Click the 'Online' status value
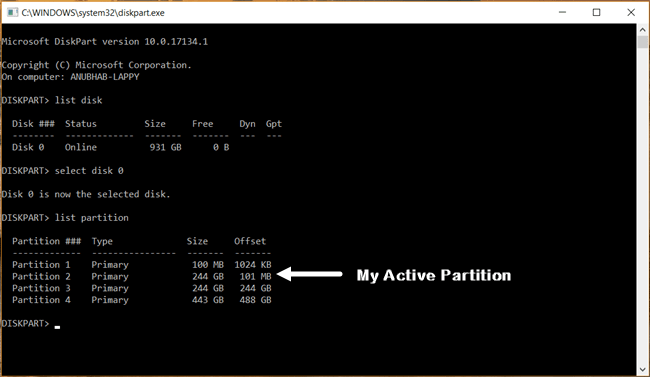This screenshot has width=650, height=377. point(81,147)
